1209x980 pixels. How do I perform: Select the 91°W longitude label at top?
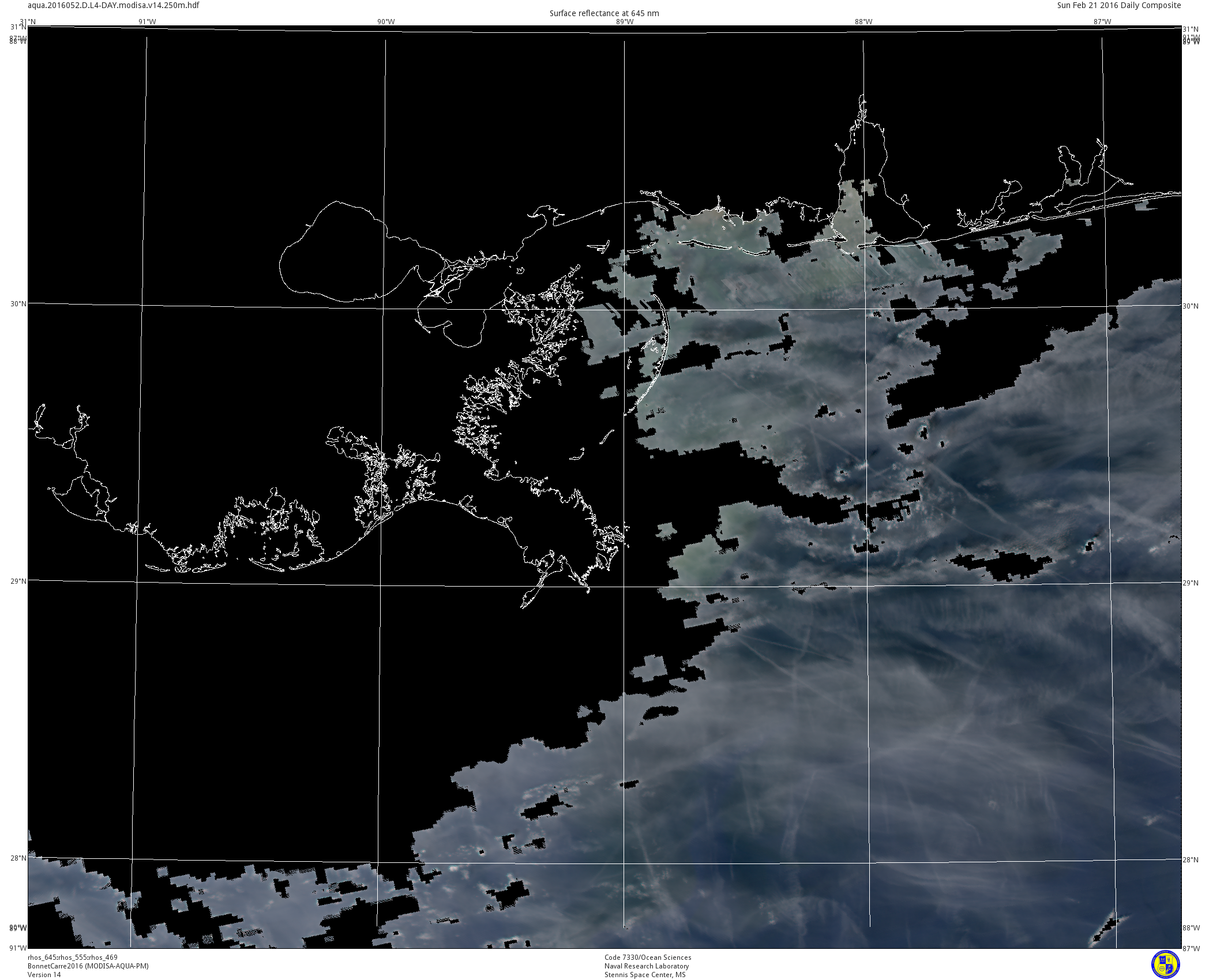147,22
